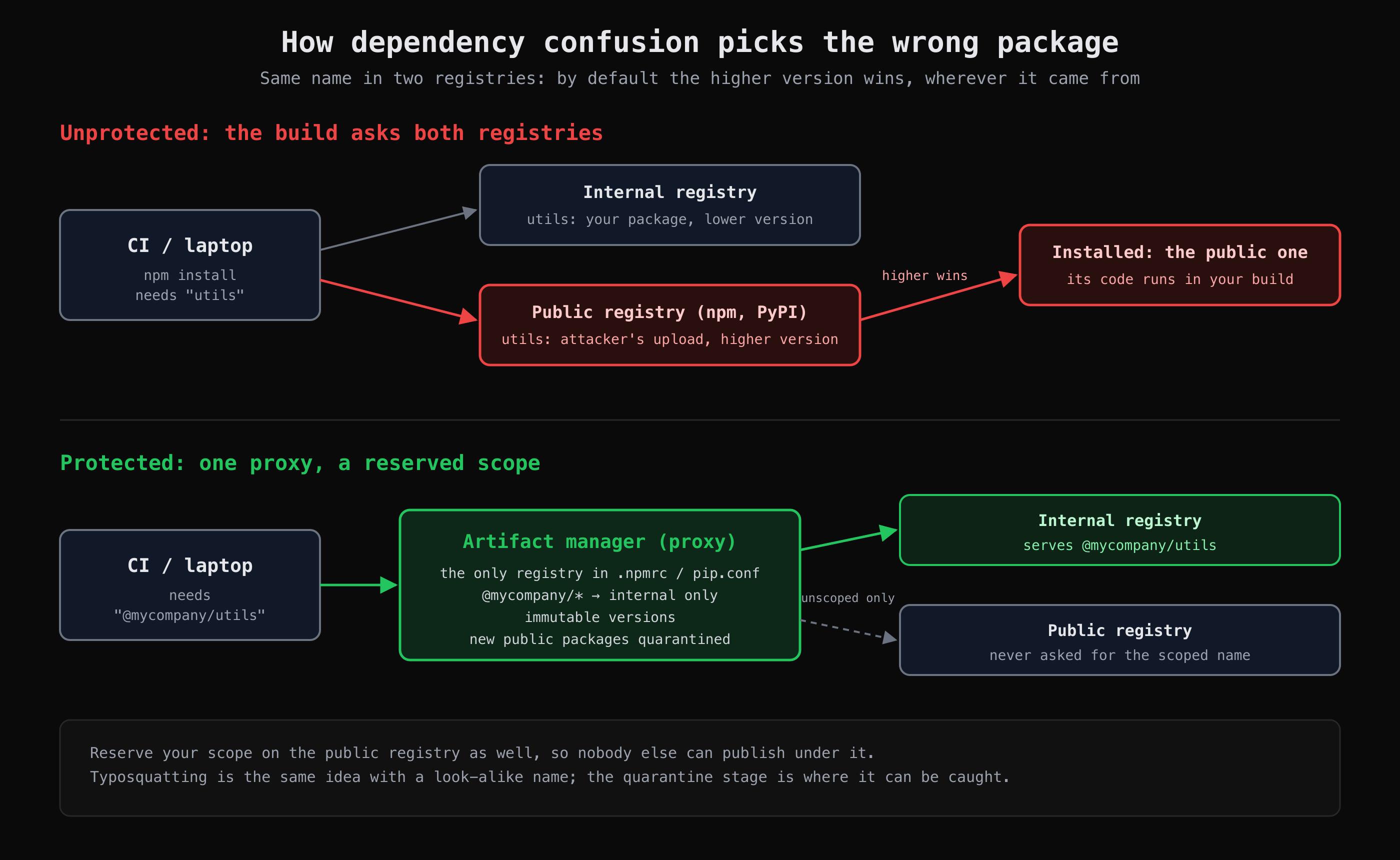Click 'its code runs in your build'

click(1180, 279)
